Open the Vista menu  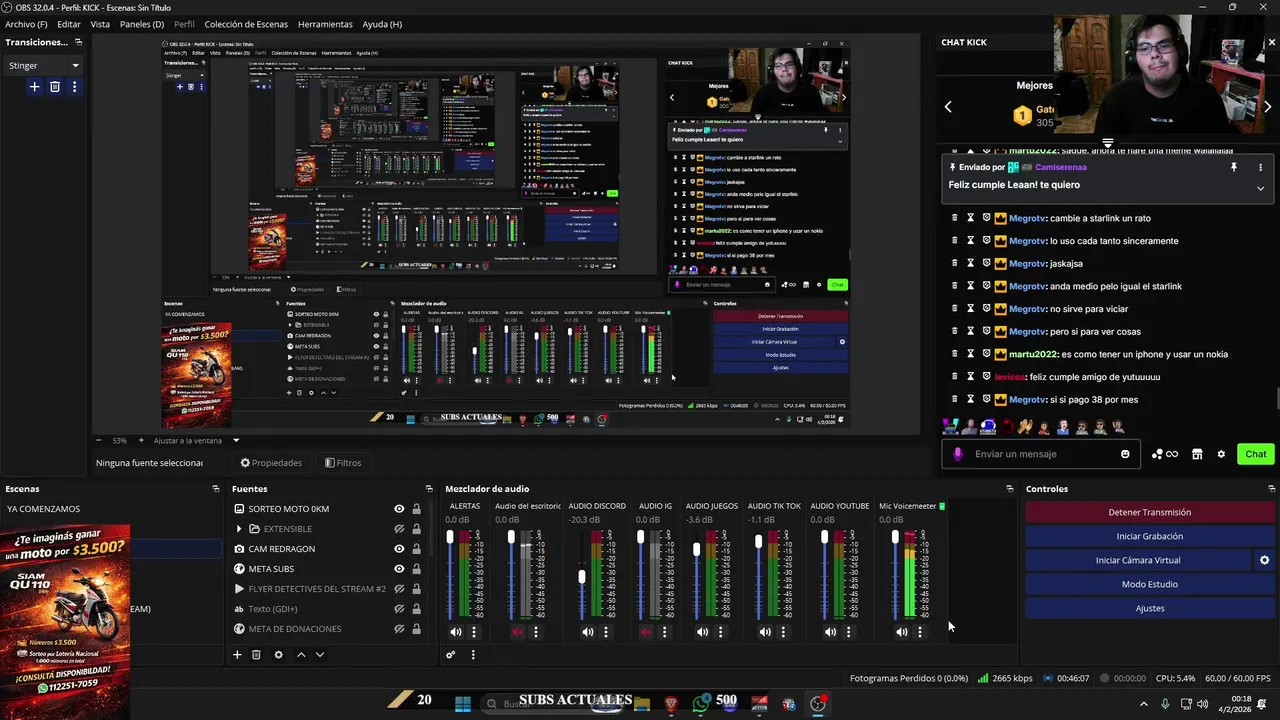click(100, 24)
